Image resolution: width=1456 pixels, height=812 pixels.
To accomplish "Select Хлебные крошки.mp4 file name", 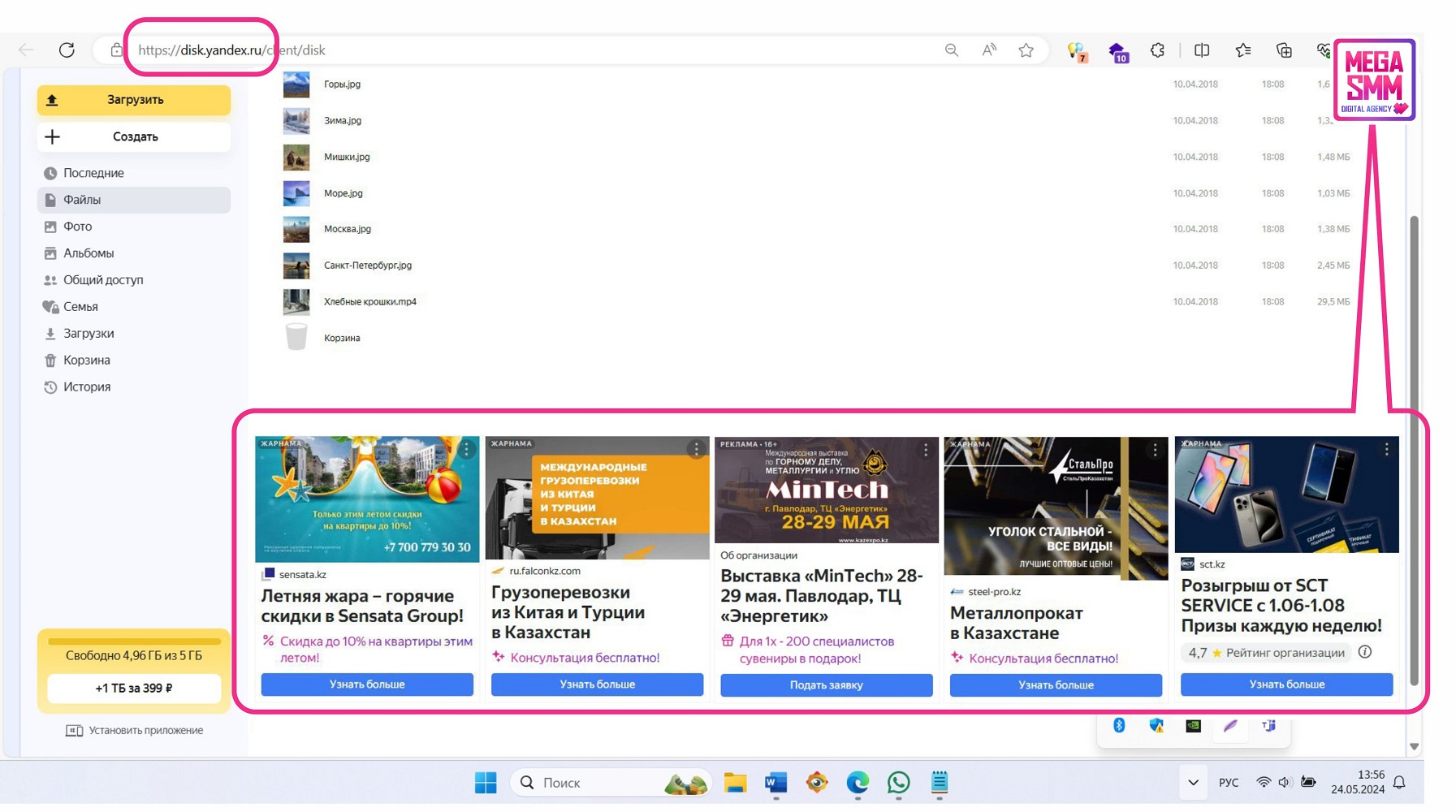I will click(370, 302).
